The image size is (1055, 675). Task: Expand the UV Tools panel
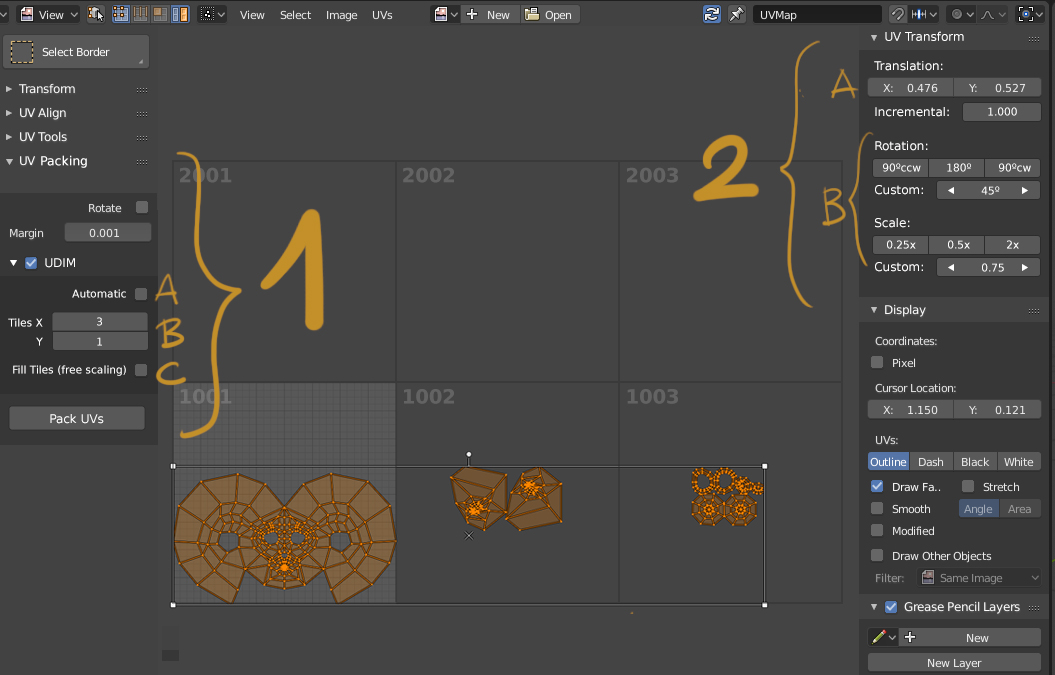(9, 137)
